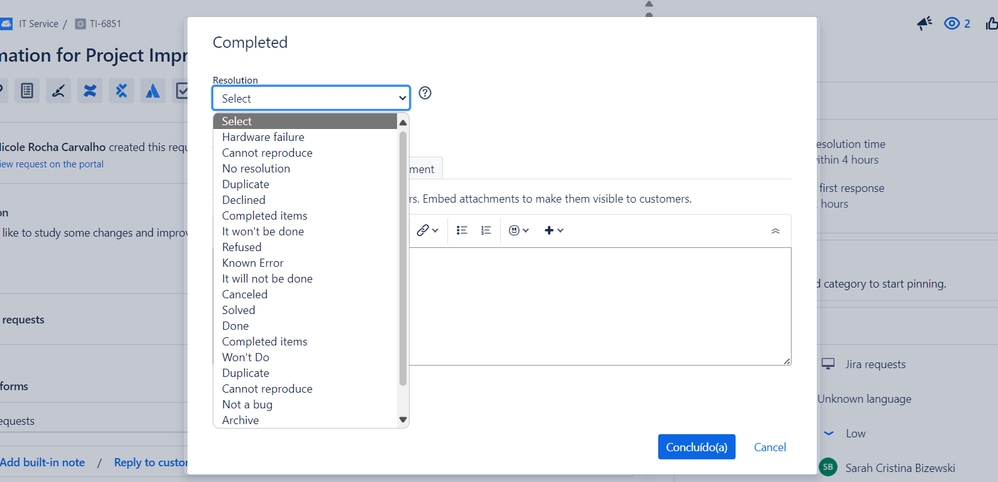Click the text area resize handle
This screenshot has width=998, height=482.
pos(787,361)
